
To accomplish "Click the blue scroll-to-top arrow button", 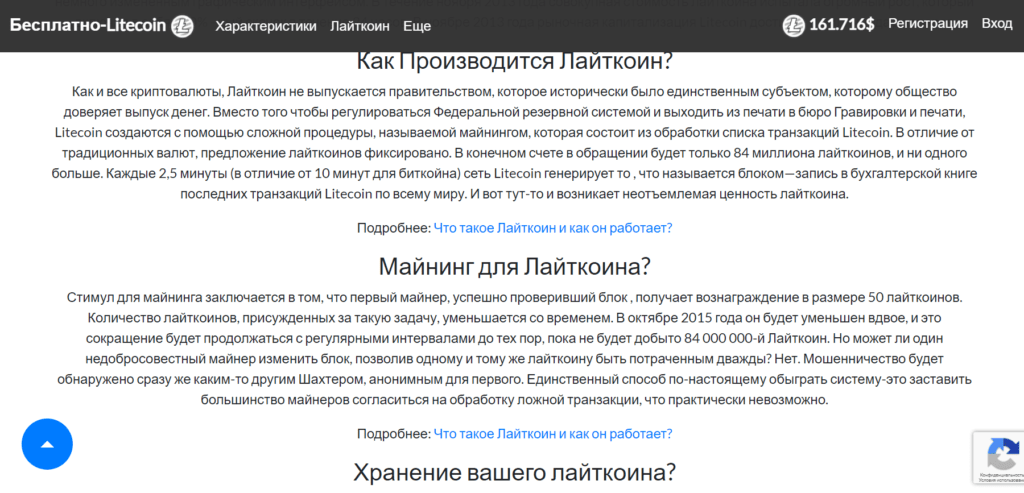I will (47, 444).
